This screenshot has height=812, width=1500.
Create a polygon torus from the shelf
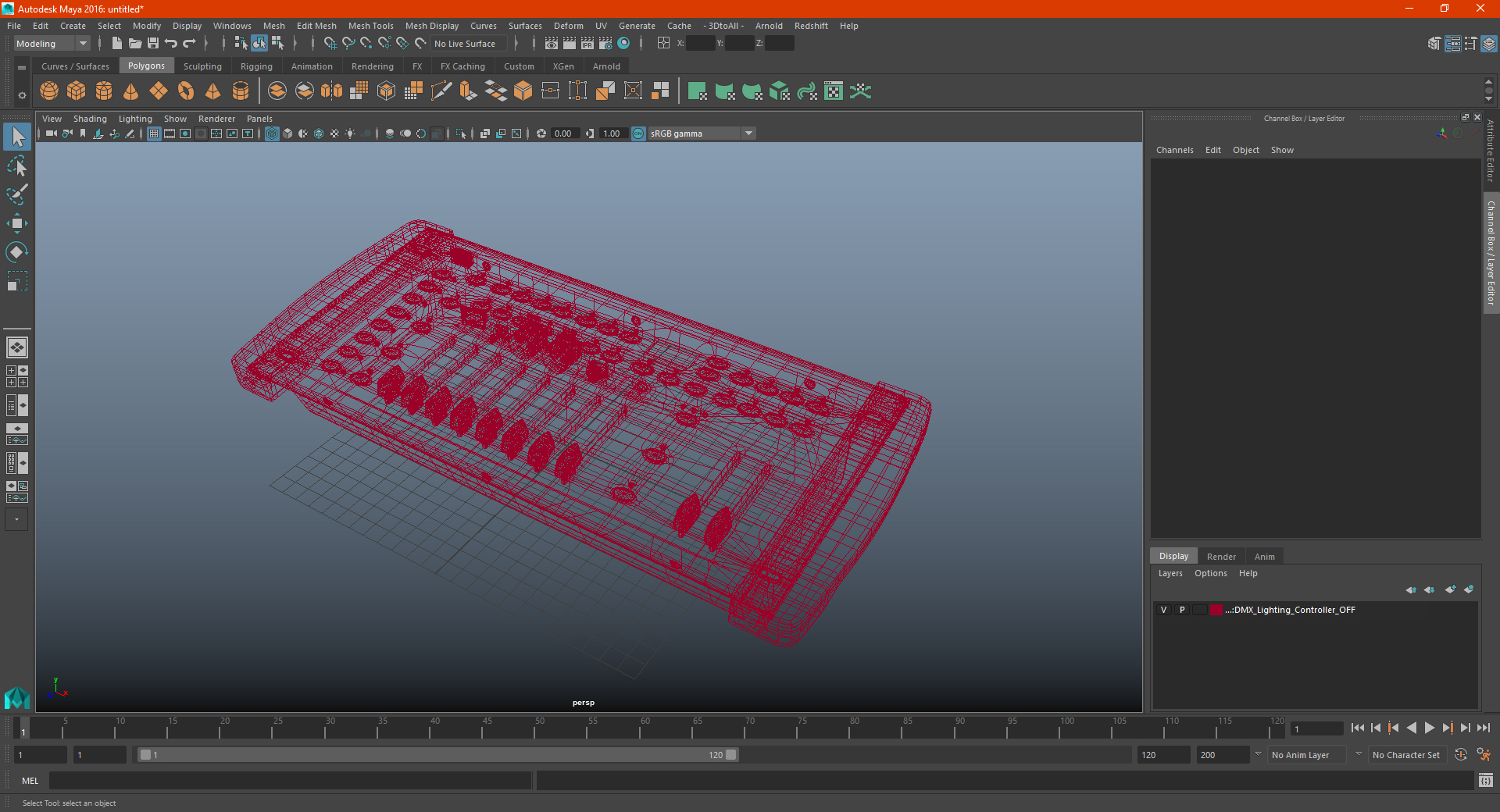(186, 91)
